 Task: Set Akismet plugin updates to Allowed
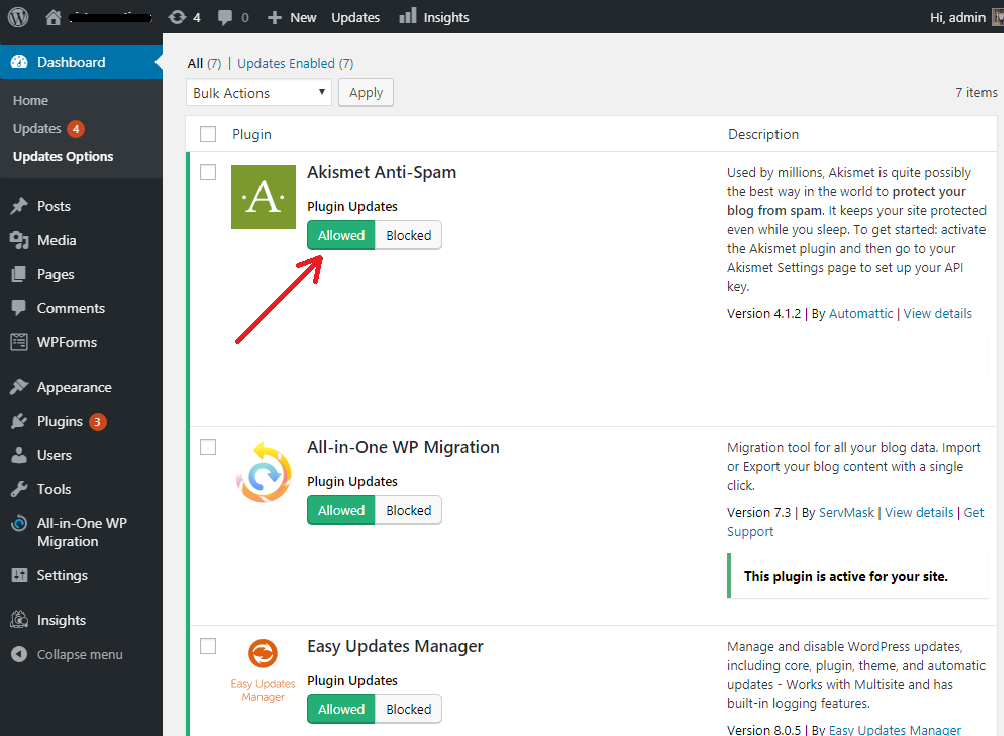(x=341, y=235)
